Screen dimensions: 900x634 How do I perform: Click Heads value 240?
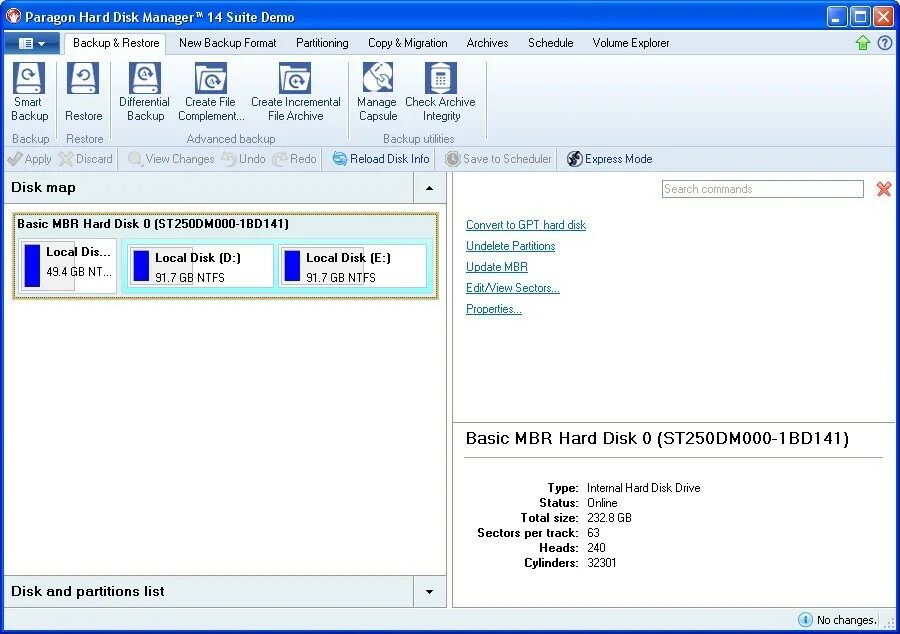coord(596,547)
